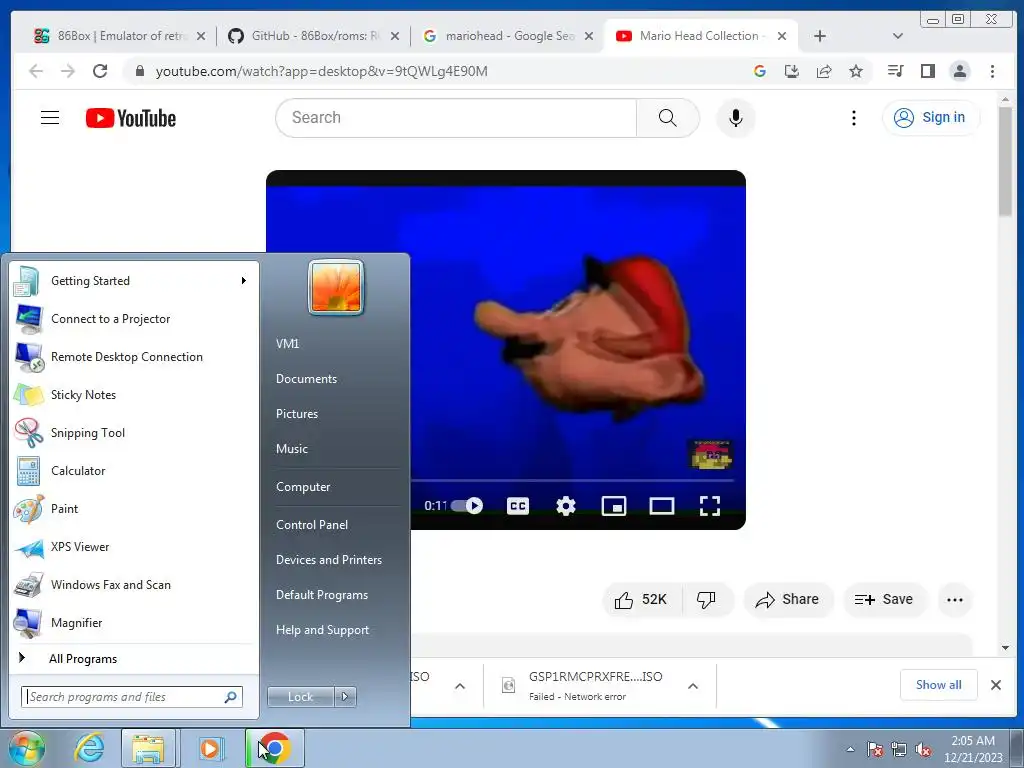Open shutdown options arrow next to Lock
Viewport: 1024px width, 768px height.
point(345,697)
